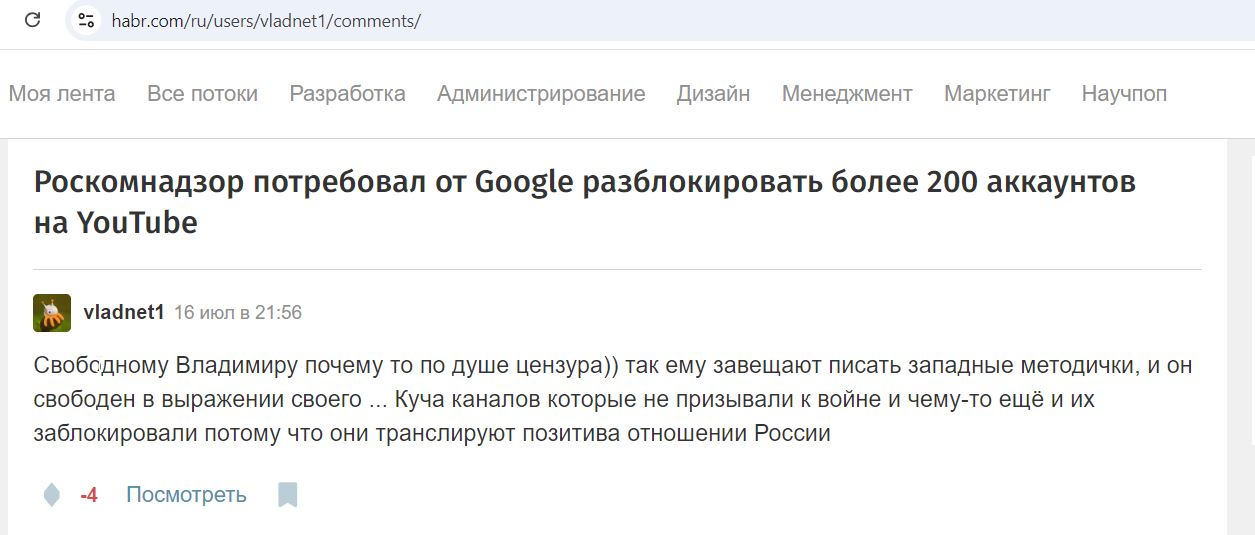
Task: Select the Дизайн section
Action: click(x=713, y=94)
